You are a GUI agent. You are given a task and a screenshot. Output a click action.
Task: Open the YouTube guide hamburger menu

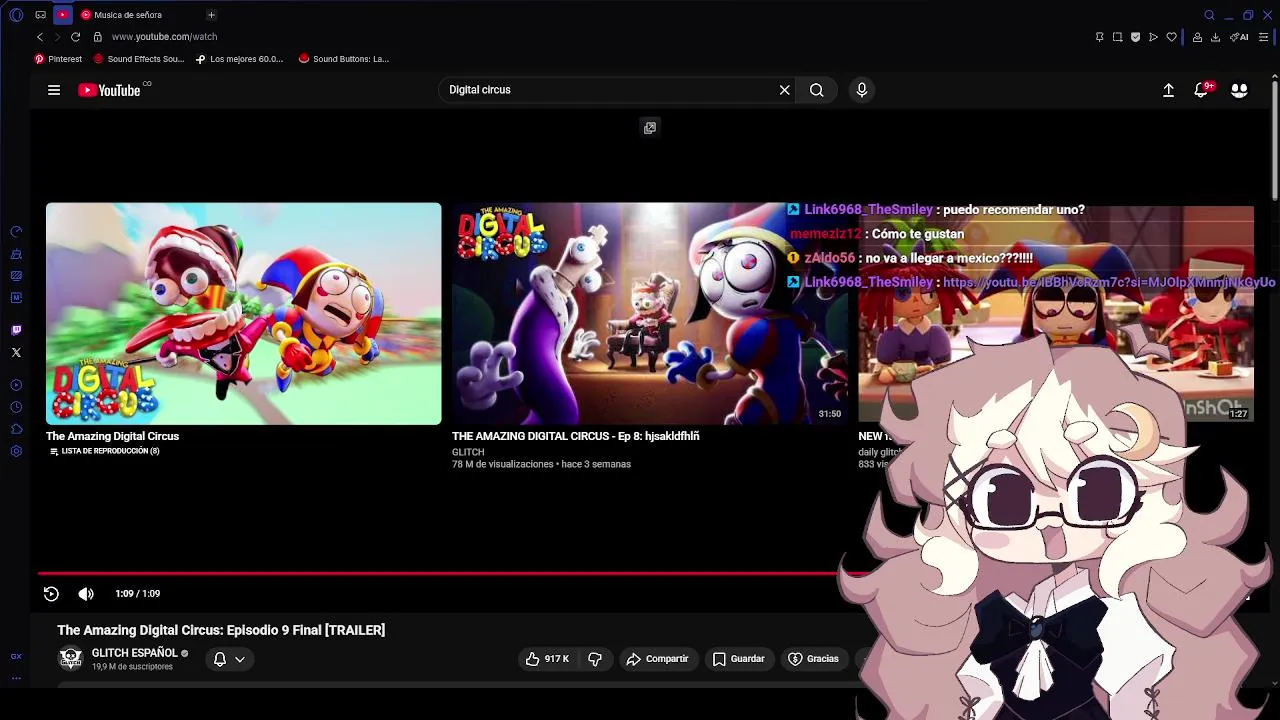(x=54, y=90)
